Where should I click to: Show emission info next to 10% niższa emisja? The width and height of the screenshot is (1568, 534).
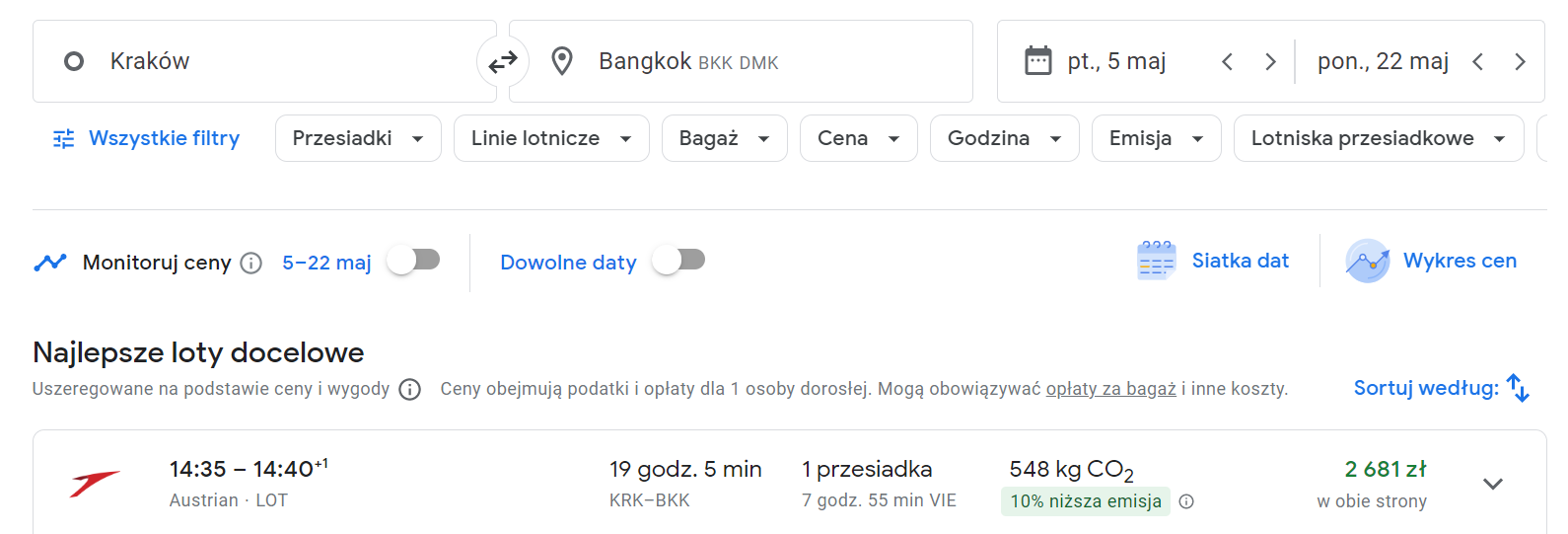pos(1186,501)
